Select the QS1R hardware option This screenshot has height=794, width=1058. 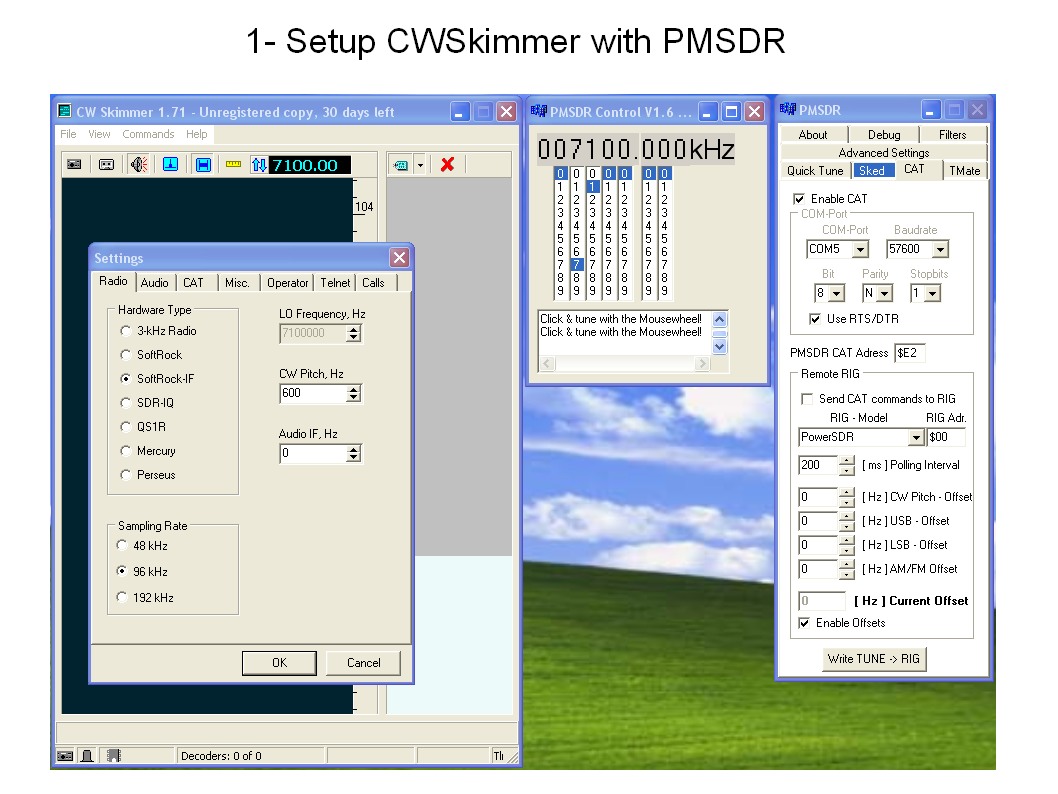[126, 427]
